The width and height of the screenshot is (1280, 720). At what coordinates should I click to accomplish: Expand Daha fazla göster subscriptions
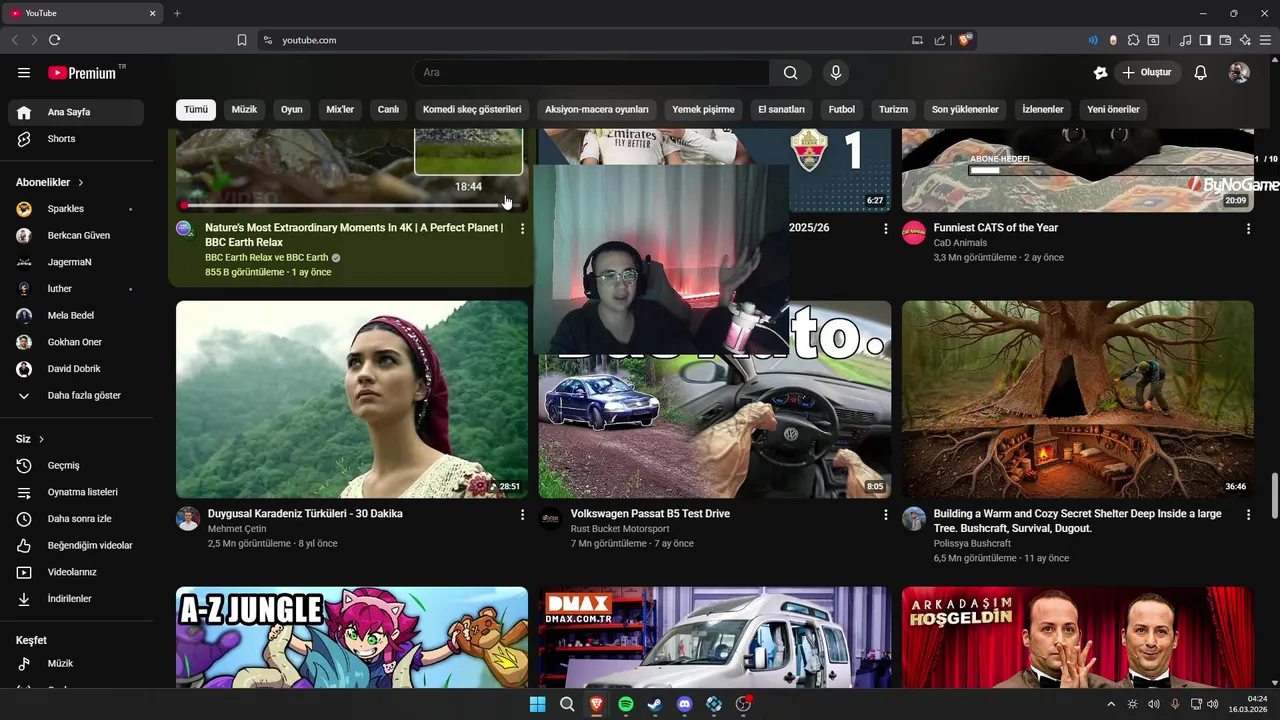(x=76, y=396)
